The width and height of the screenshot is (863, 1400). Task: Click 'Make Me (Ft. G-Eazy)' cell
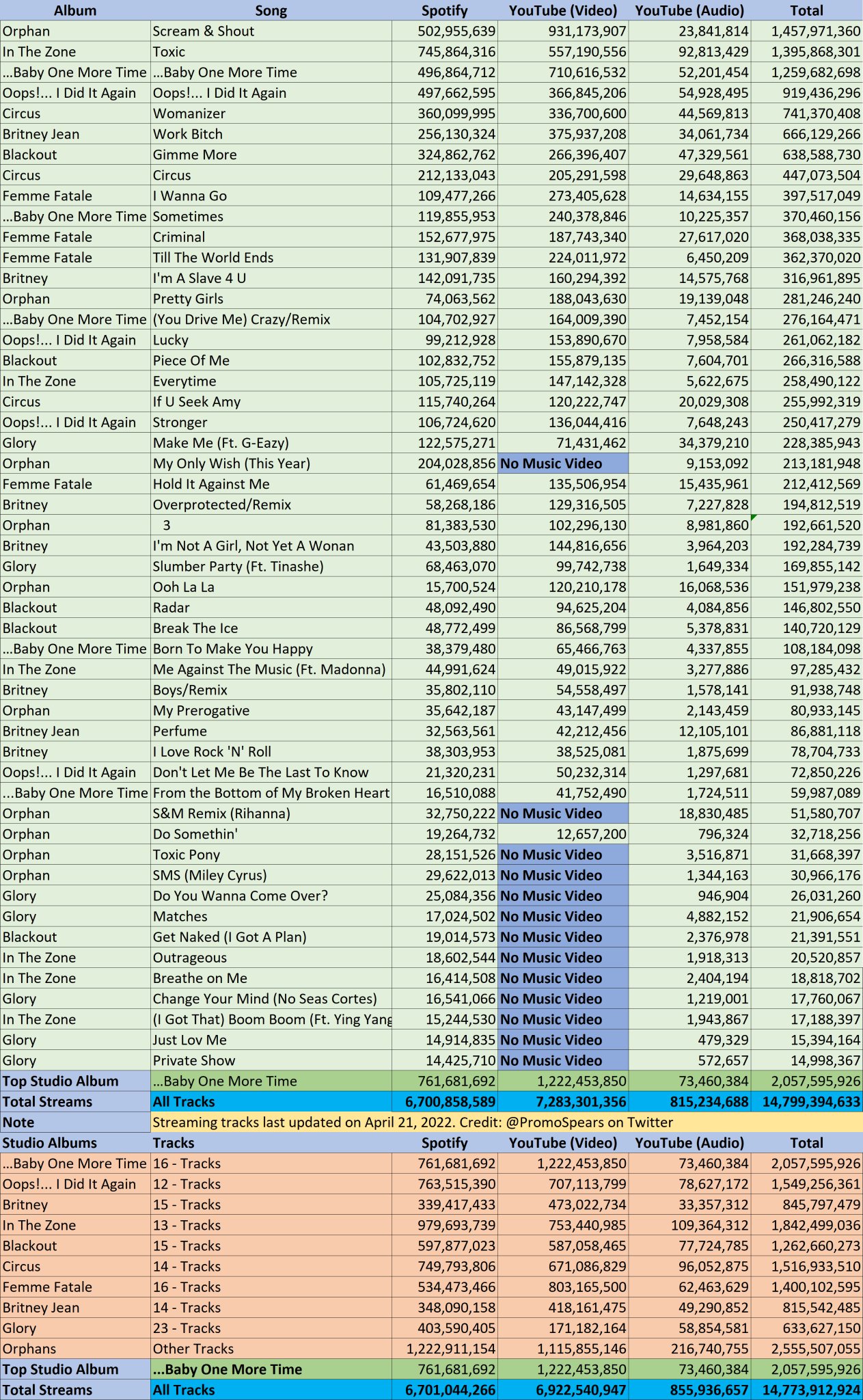[271, 442]
